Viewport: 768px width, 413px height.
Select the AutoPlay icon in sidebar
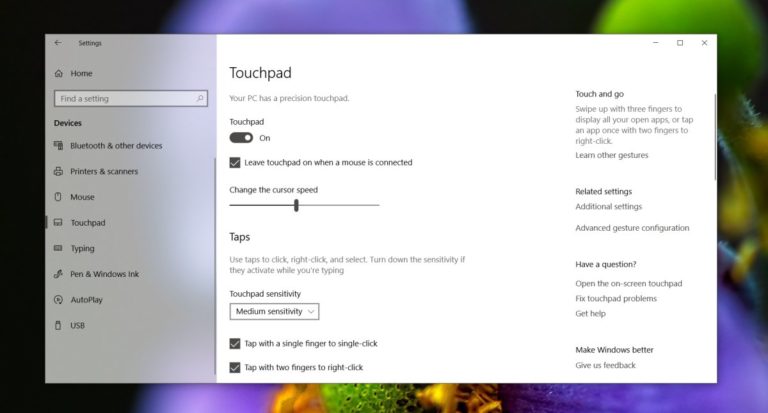pyautogui.click(x=58, y=299)
